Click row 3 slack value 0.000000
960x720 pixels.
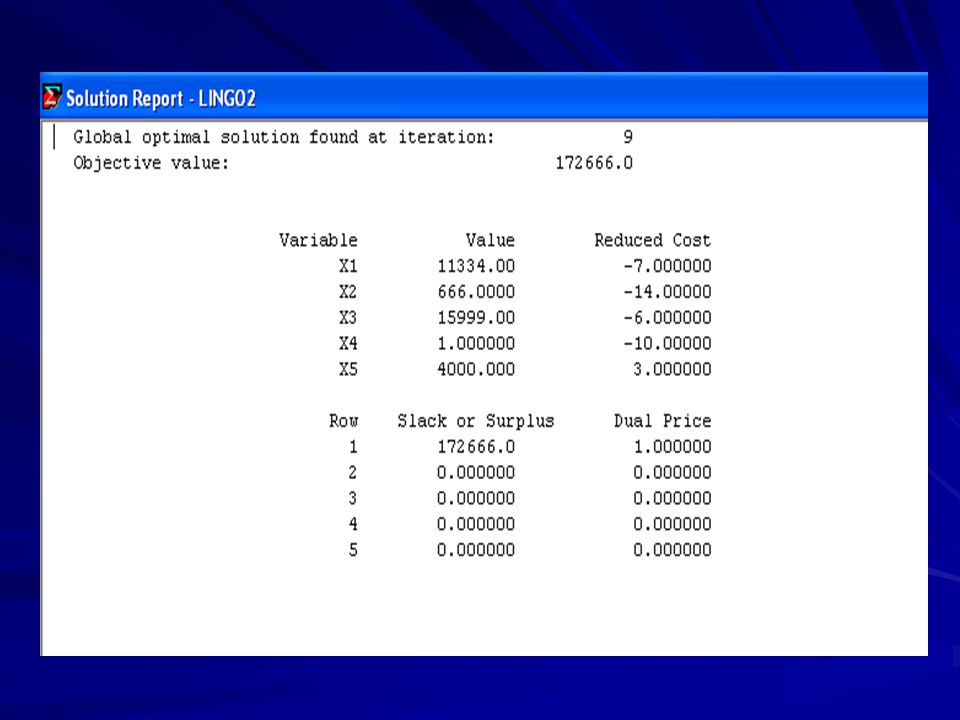[x=476, y=498]
